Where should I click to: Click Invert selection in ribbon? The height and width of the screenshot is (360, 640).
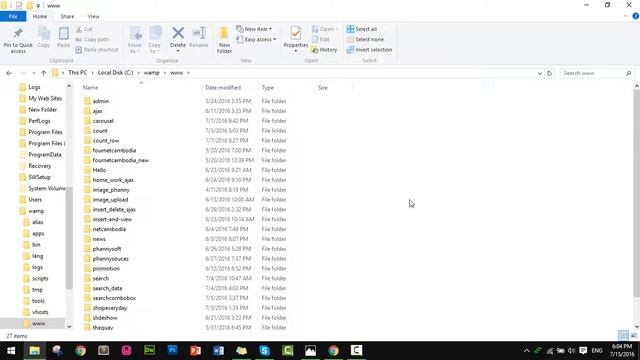(x=369, y=50)
